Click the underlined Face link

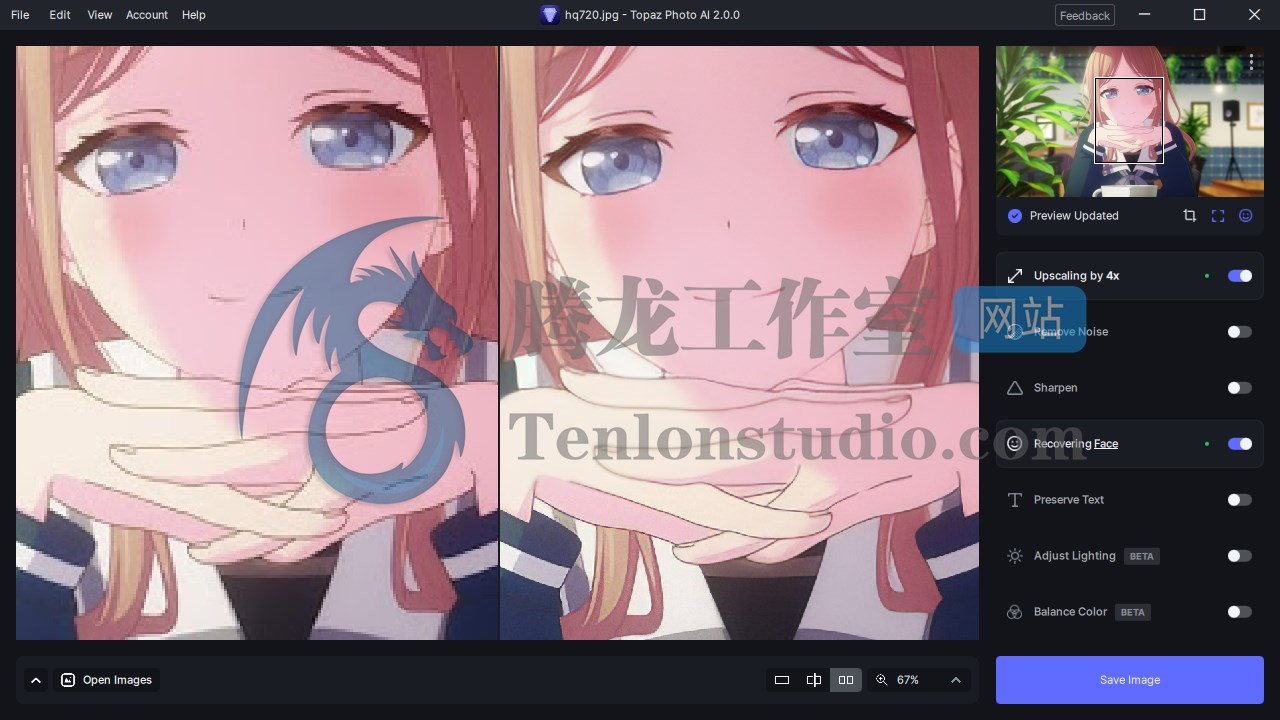[1106, 444]
